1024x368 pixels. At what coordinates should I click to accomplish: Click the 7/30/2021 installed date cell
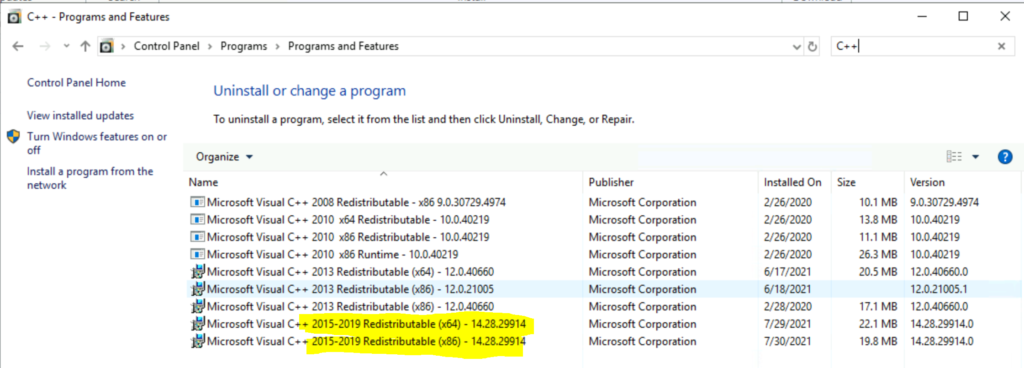788,341
